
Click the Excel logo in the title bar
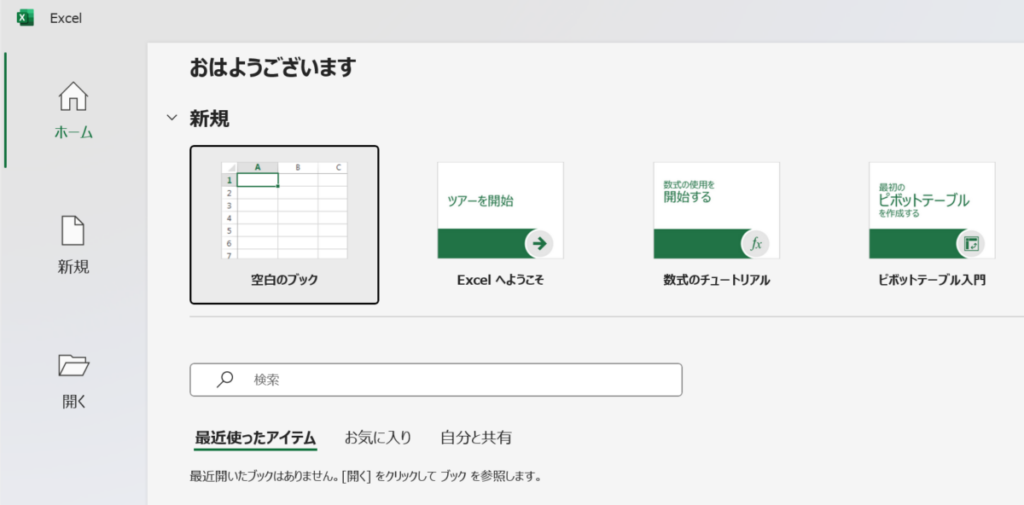pyautogui.click(x=26, y=17)
